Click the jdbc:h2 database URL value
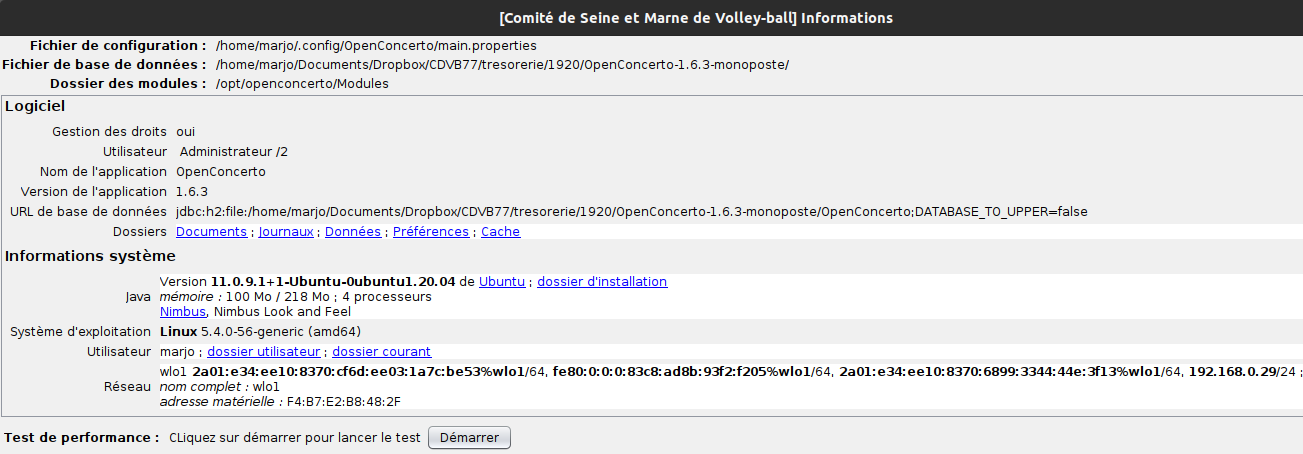The image size is (1303, 454). pos(631,212)
